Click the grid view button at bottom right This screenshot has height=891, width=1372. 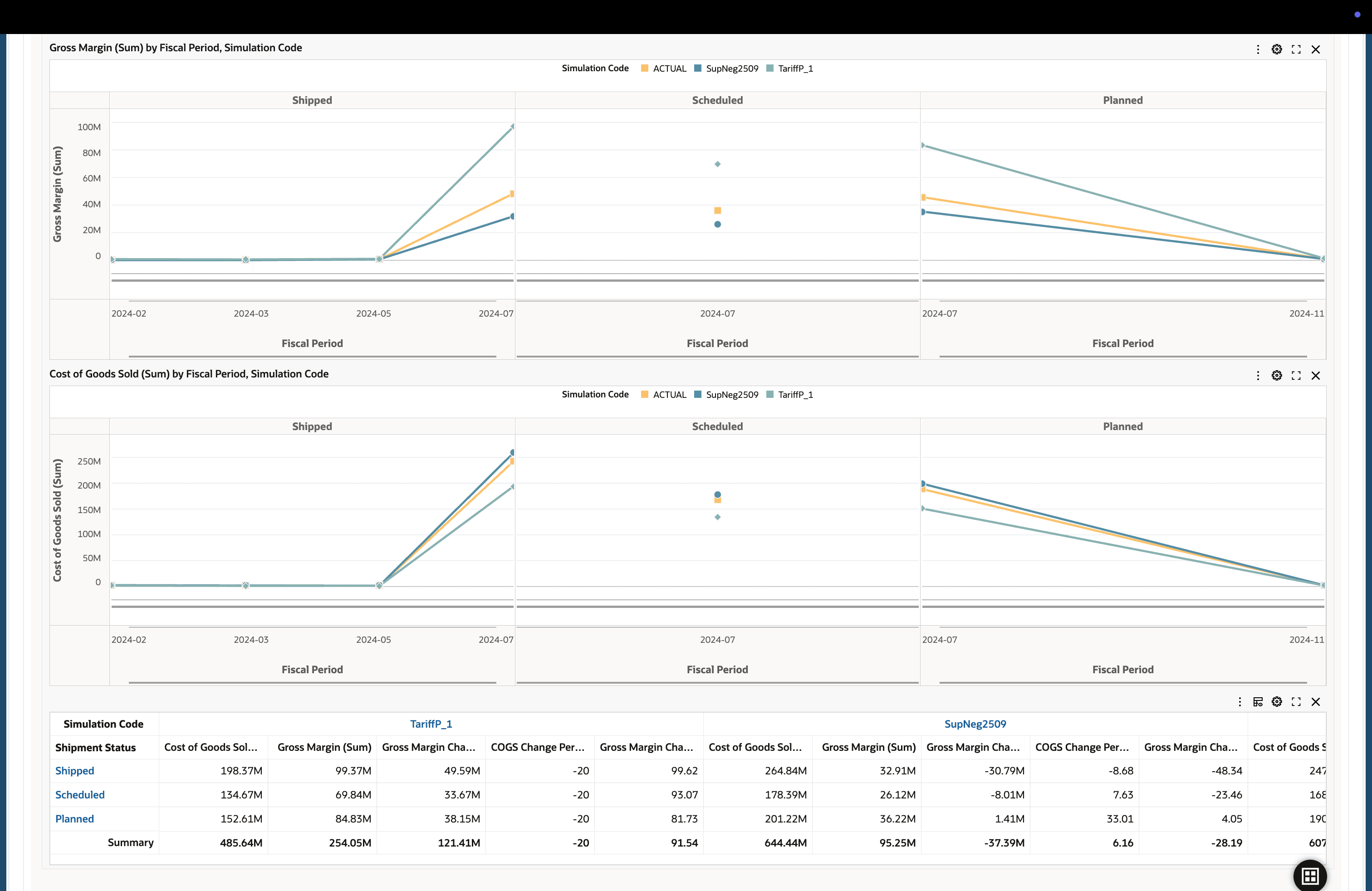tap(1310, 876)
